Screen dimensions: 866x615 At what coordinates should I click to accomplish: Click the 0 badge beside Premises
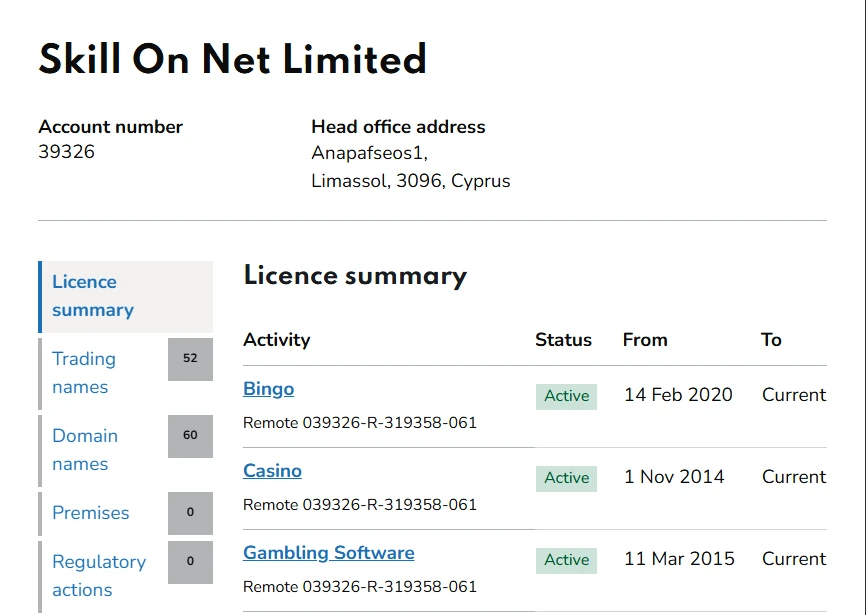point(190,513)
